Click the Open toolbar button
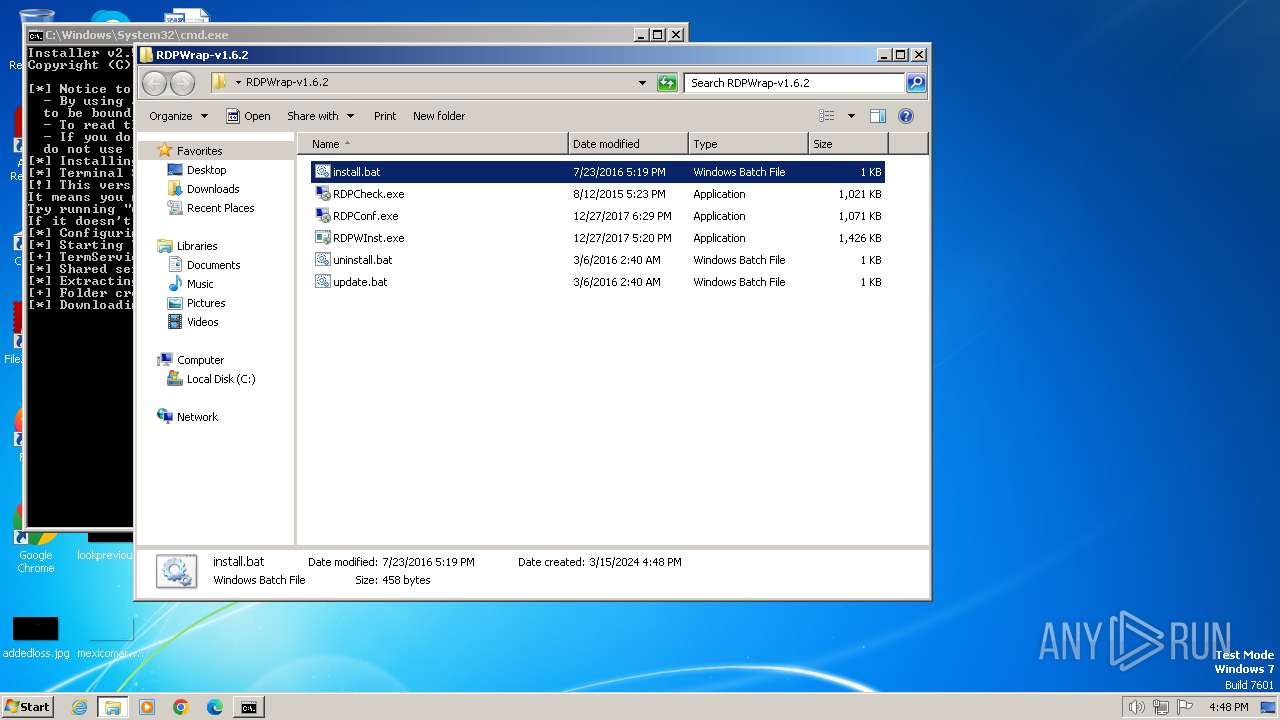This screenshot has height=720, width=1280. click(x=248, y=116)
